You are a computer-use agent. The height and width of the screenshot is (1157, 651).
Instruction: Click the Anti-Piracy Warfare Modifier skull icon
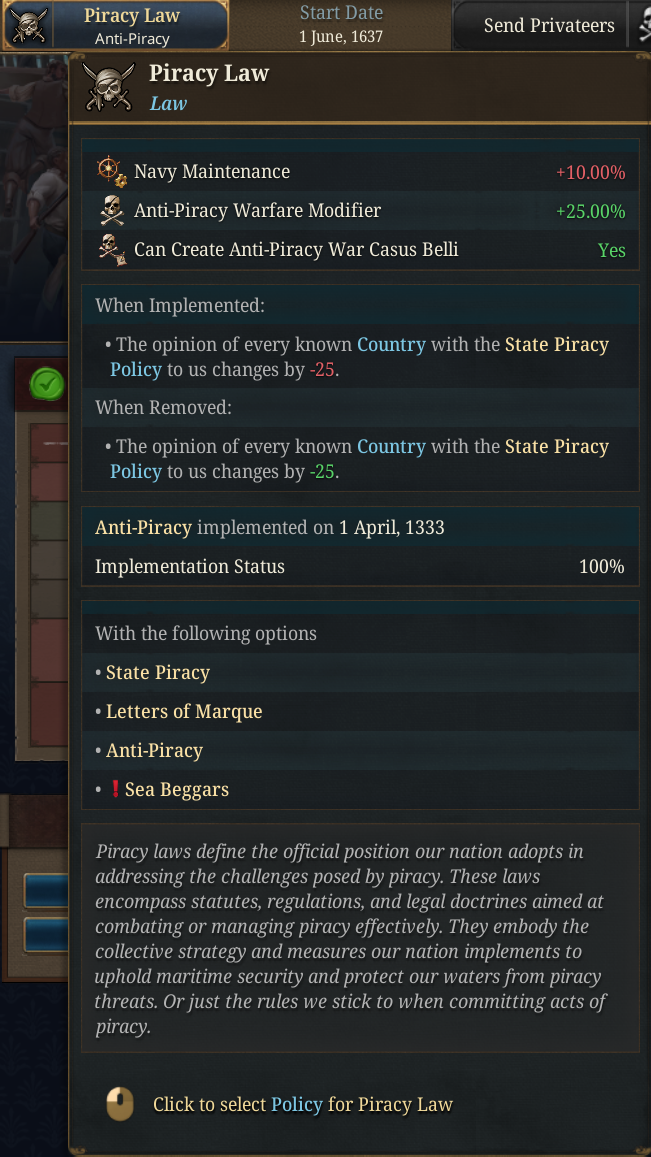tap(111, 211)
